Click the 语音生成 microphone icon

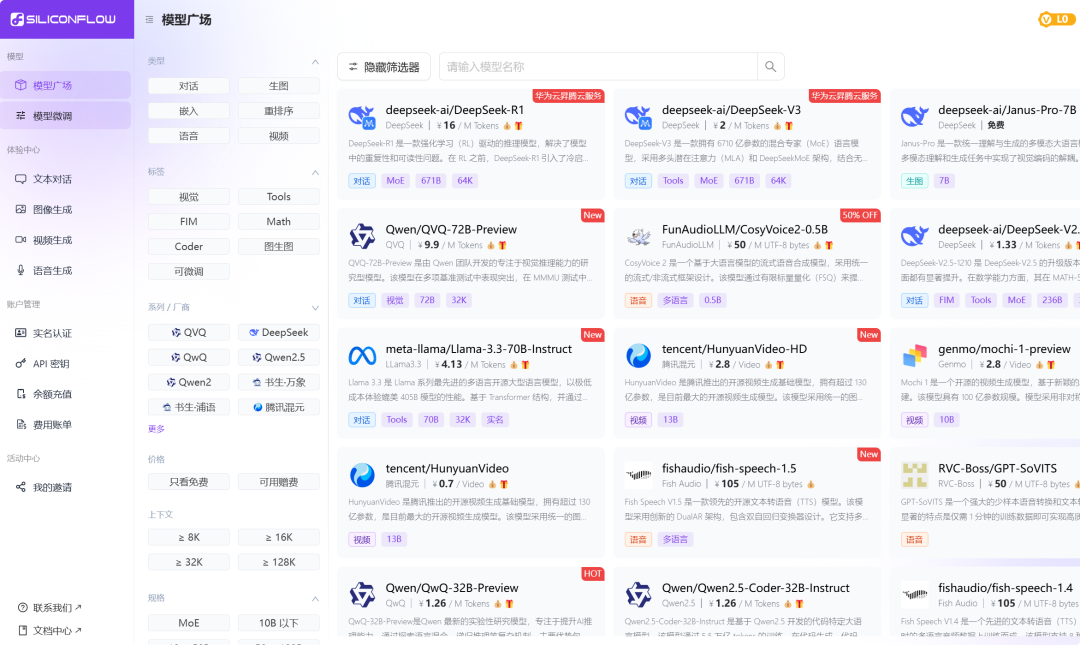point(21,270)
